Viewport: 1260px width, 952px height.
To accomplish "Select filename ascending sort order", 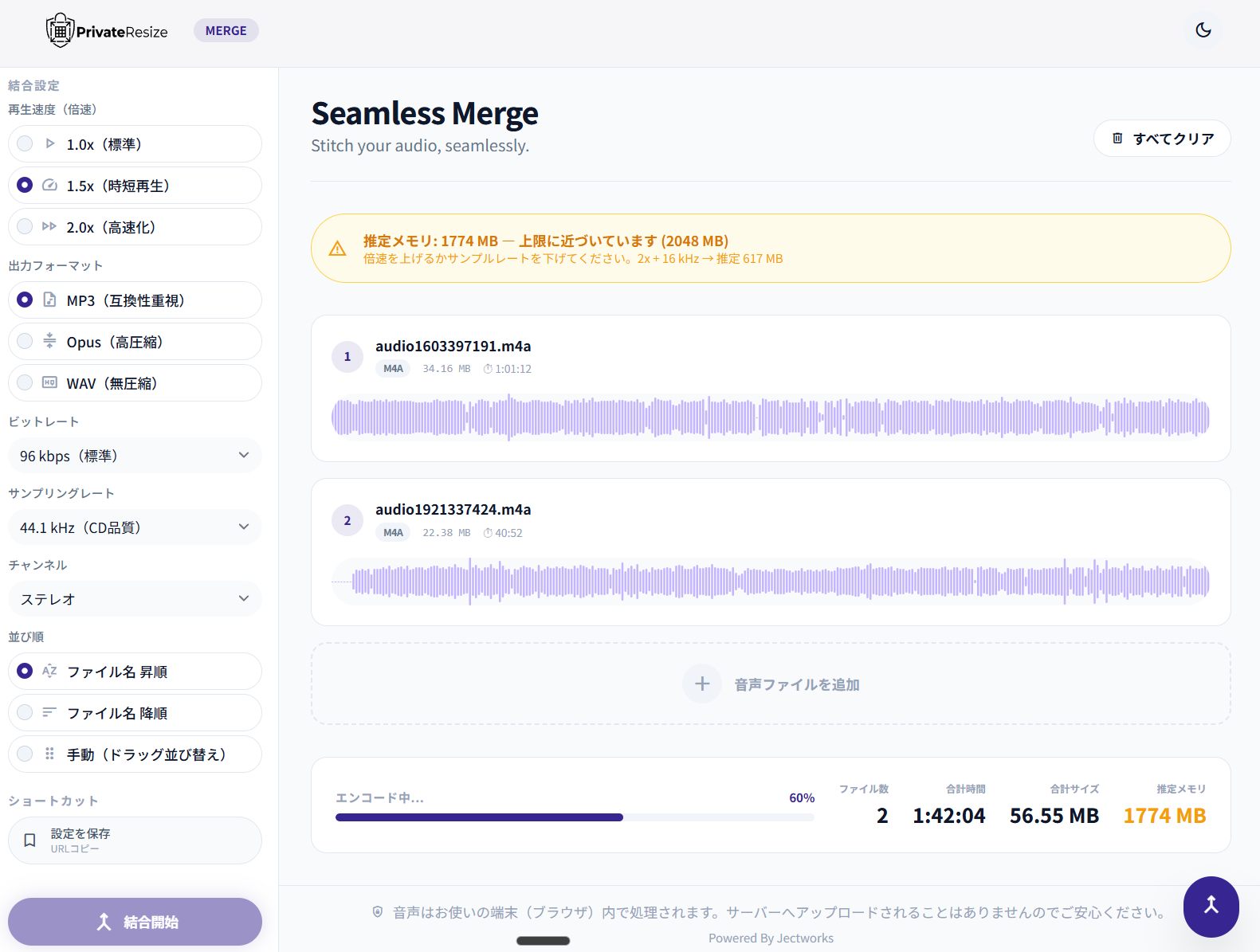I will pos(135,672).
